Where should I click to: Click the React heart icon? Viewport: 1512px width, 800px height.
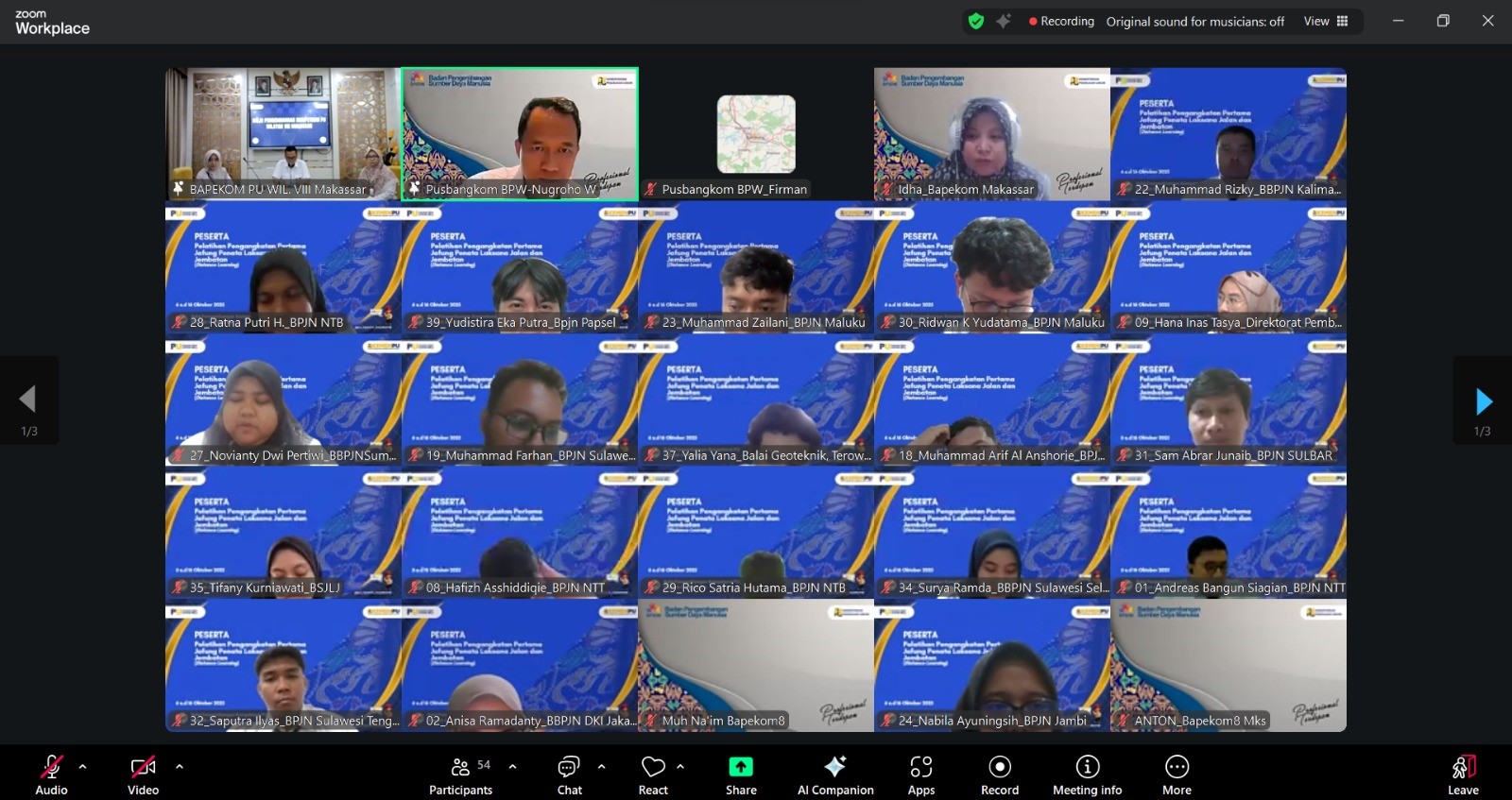(x=653, y=774)
